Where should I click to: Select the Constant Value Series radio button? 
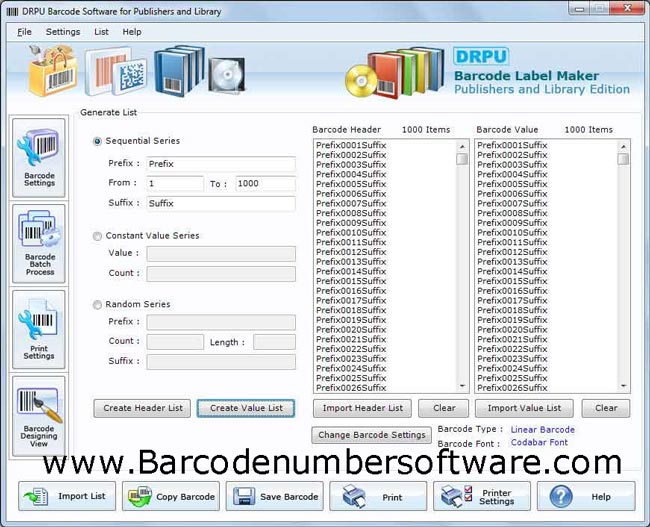point(97,236)
